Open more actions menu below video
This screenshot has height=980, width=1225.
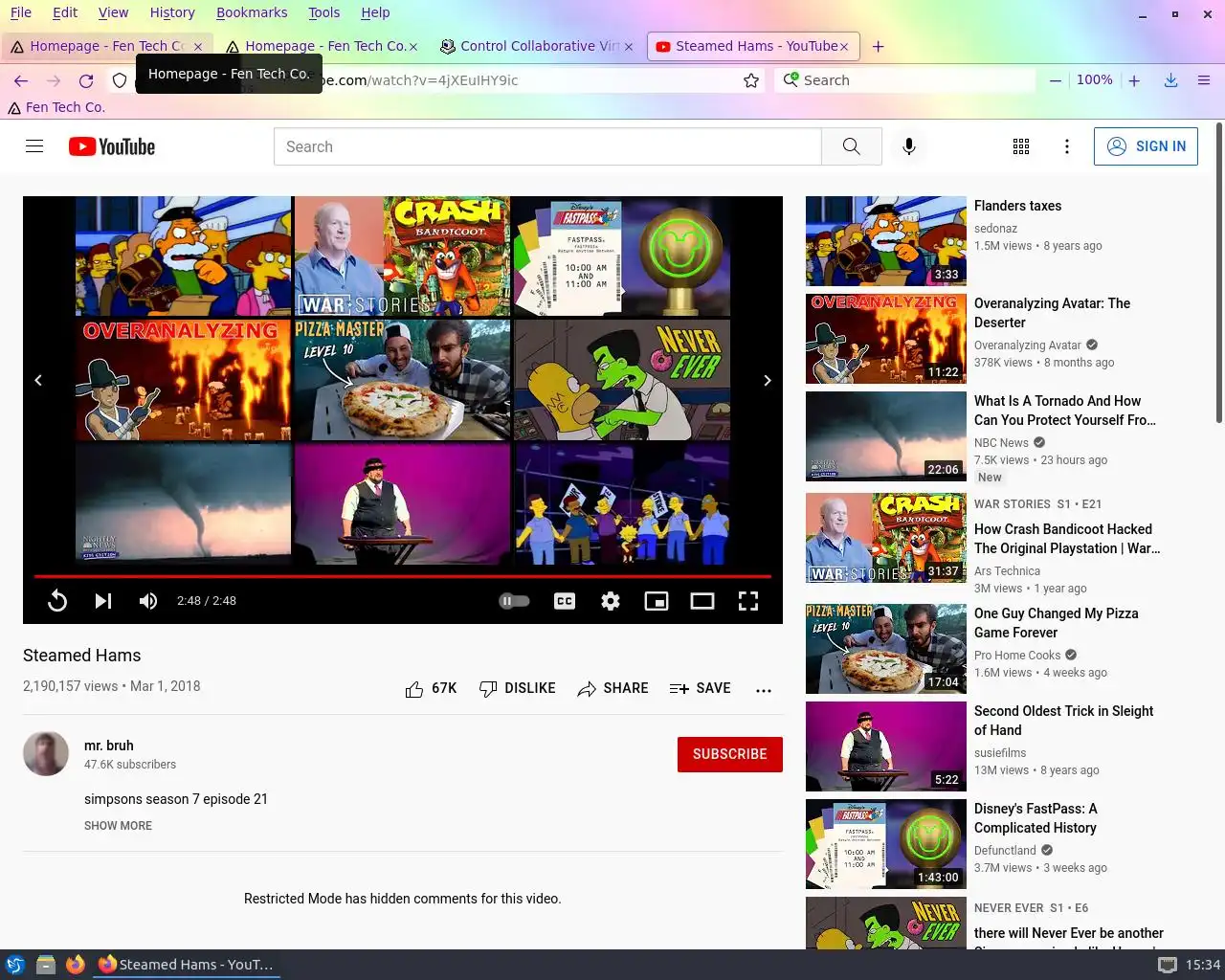tap(763, 689)
